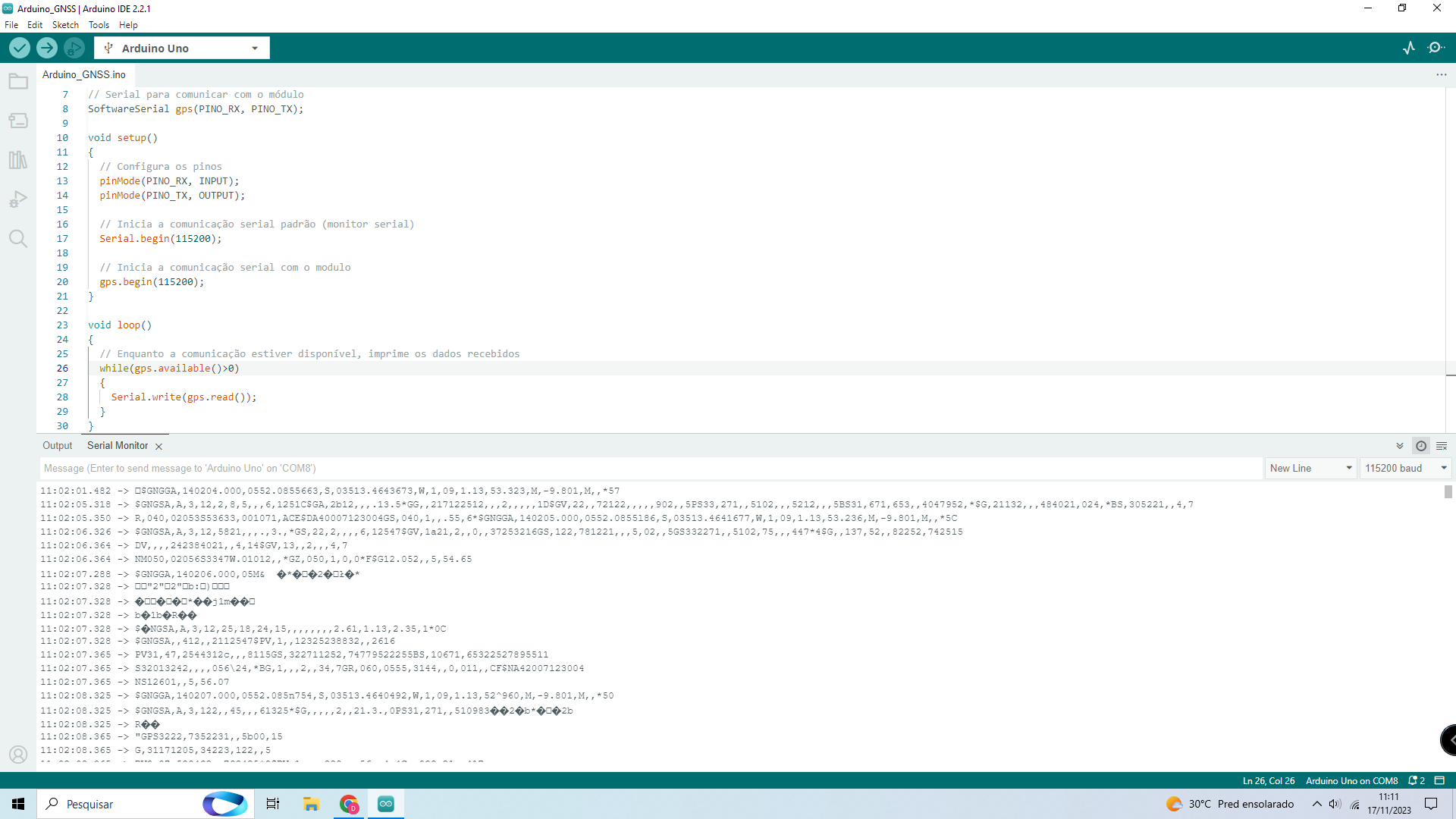This screenshot has height=819, width=1456.
Task: Toggle timestamp display in Serial Monitor
Action: 1421,446
